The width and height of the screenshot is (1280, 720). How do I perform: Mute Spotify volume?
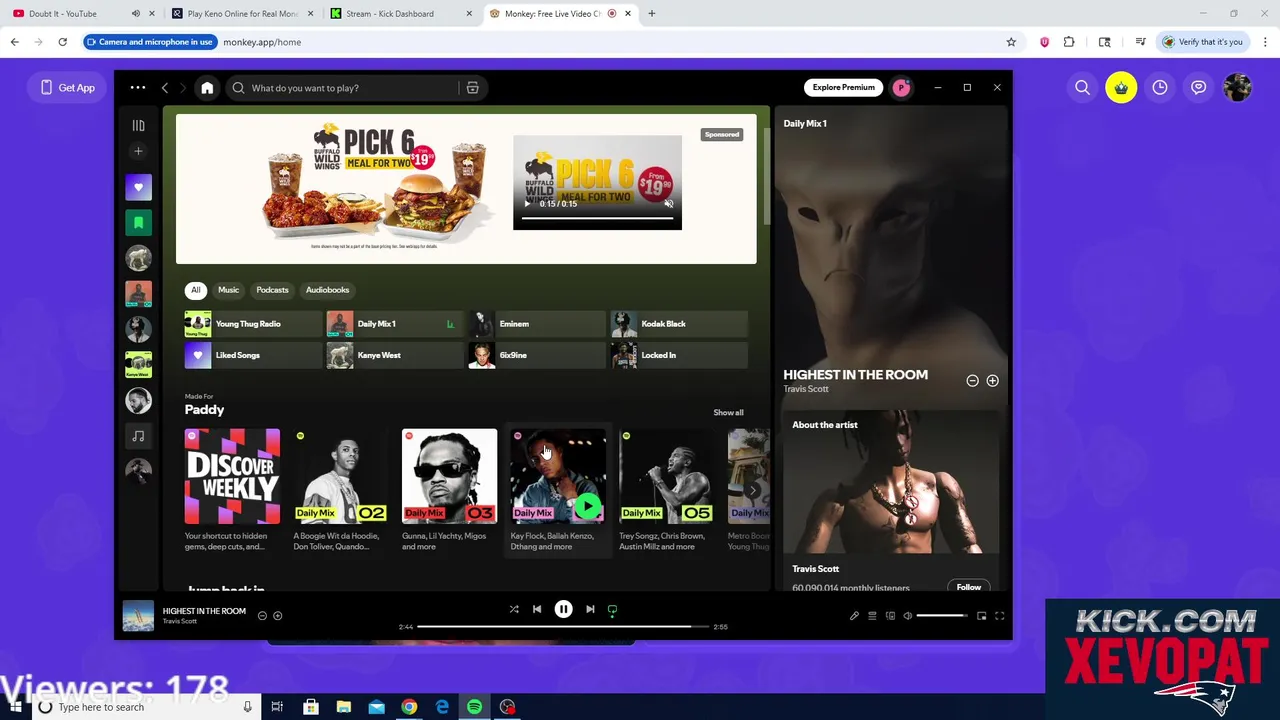[908, 616]
